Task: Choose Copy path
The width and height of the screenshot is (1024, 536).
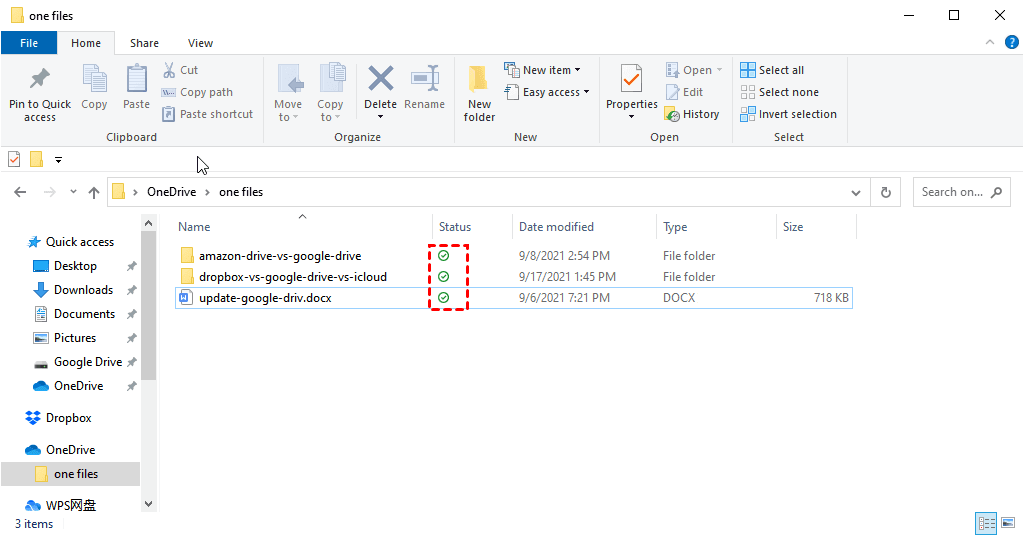Action: 197,92
